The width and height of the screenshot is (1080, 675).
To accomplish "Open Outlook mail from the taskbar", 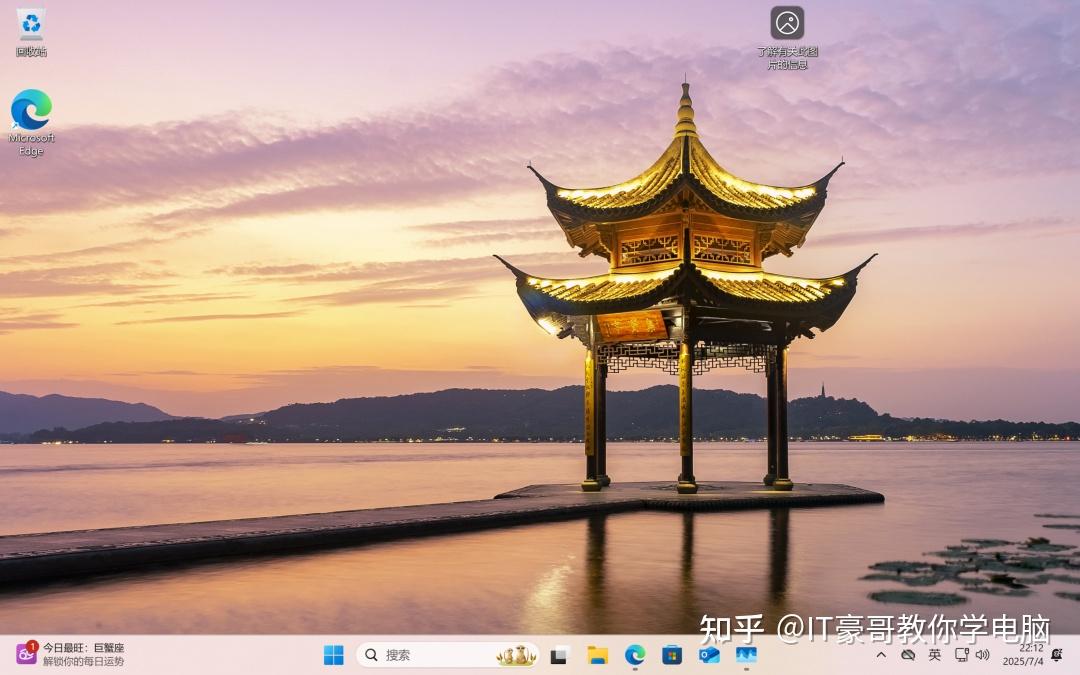I will pos(710,655).
